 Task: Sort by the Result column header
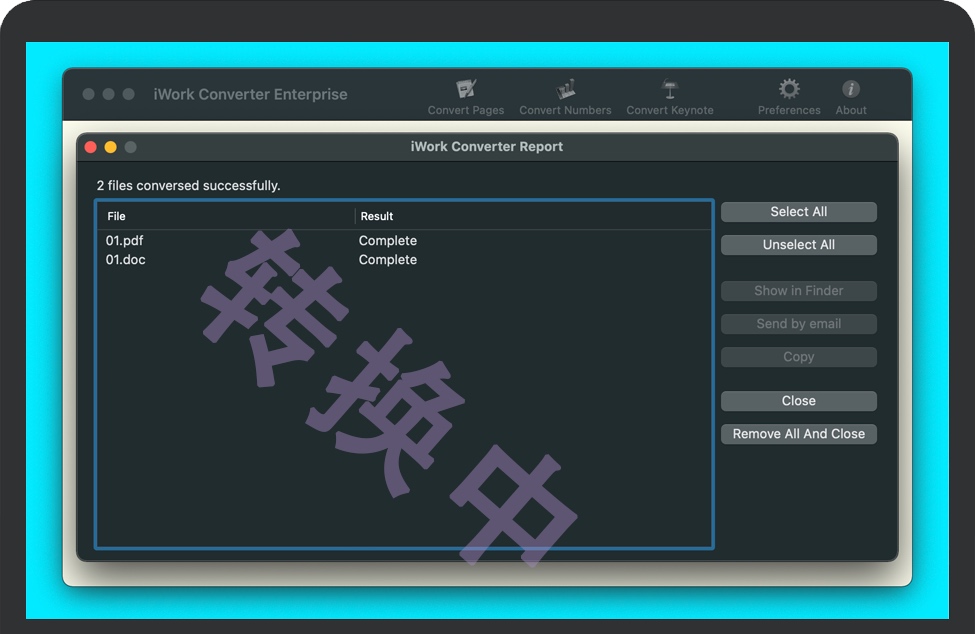click(x=377, y=216)
